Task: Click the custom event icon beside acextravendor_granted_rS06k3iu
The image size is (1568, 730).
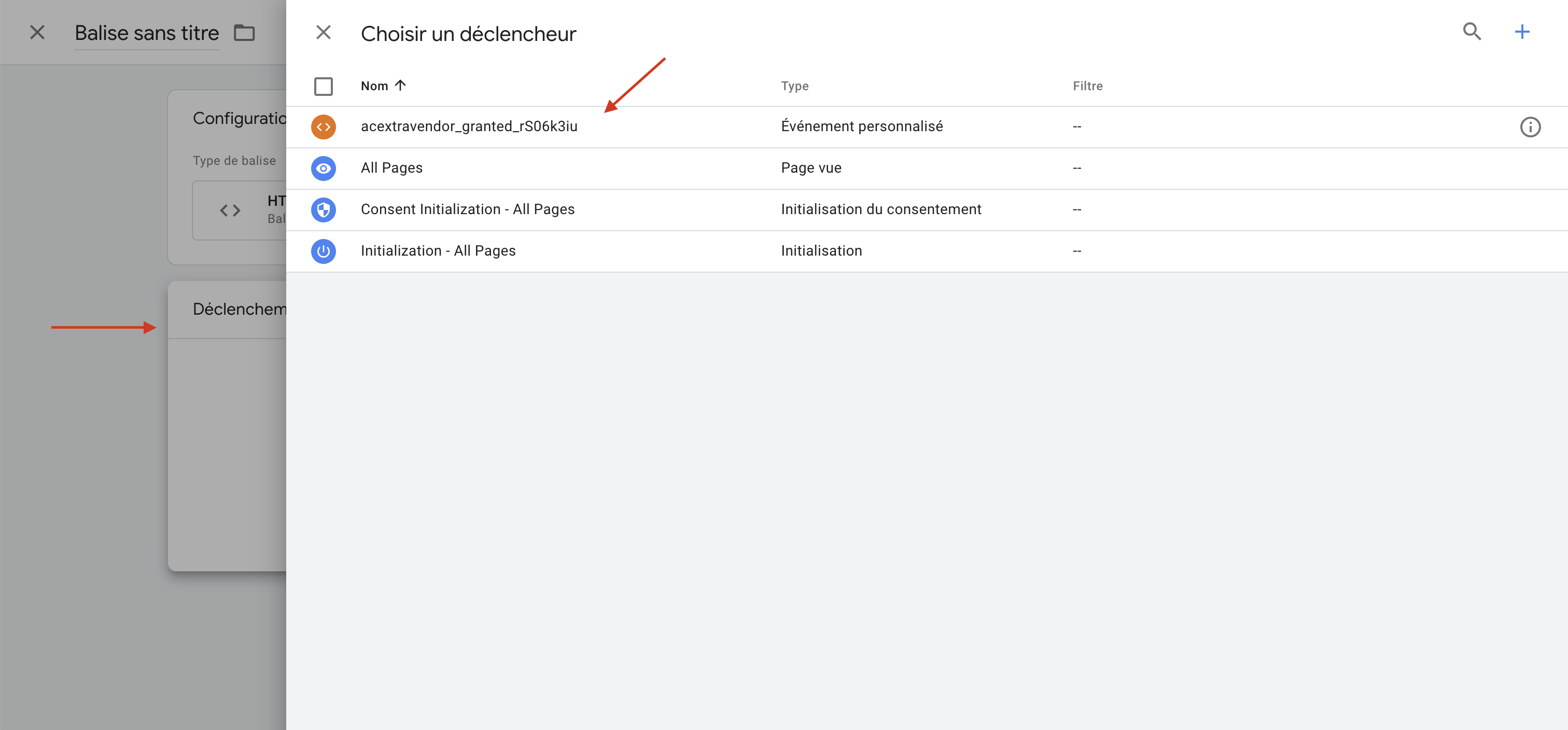Action: point(323,127)
